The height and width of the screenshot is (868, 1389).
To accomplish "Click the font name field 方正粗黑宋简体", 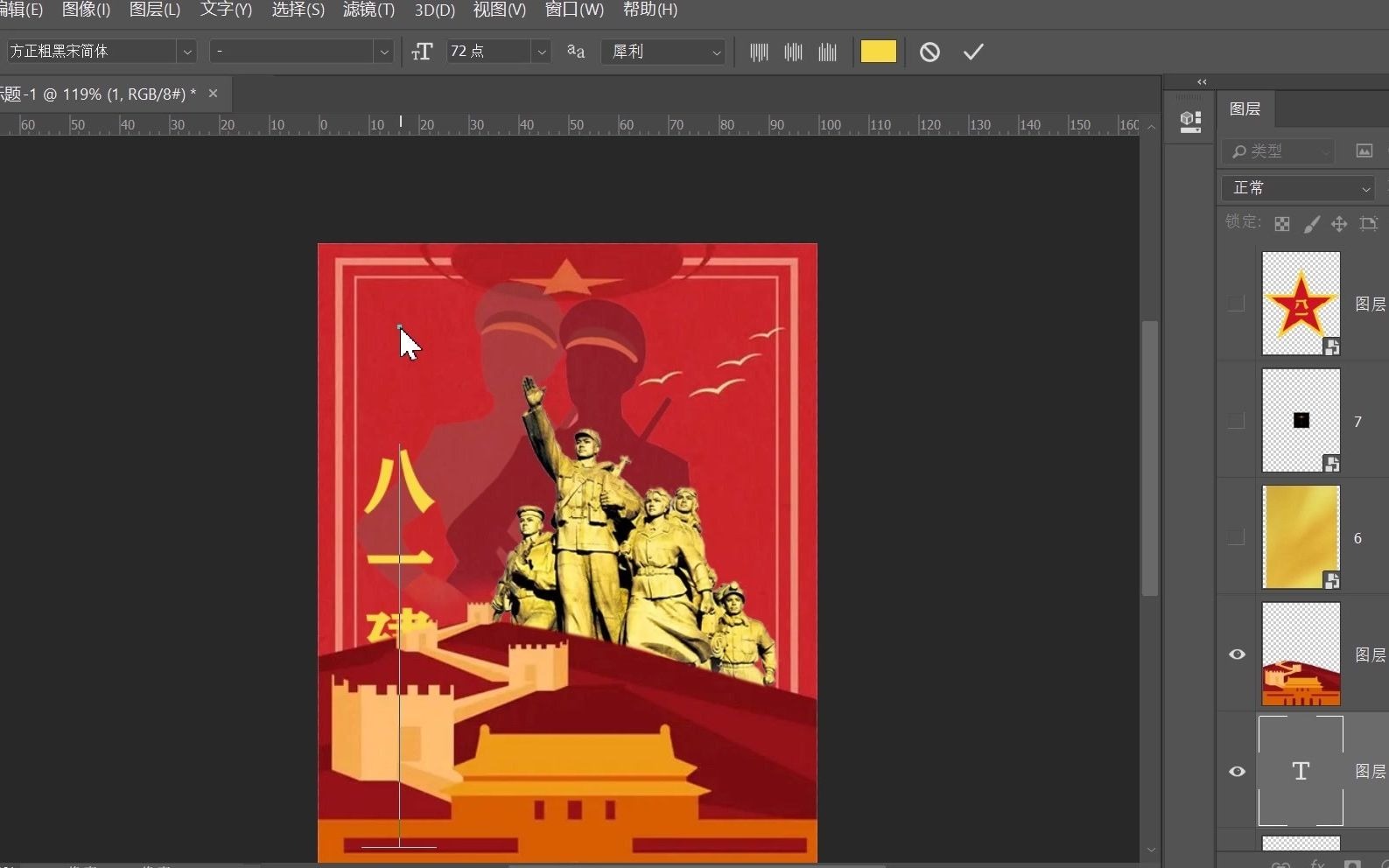I will pyautogui.click(x=91, y=52).
